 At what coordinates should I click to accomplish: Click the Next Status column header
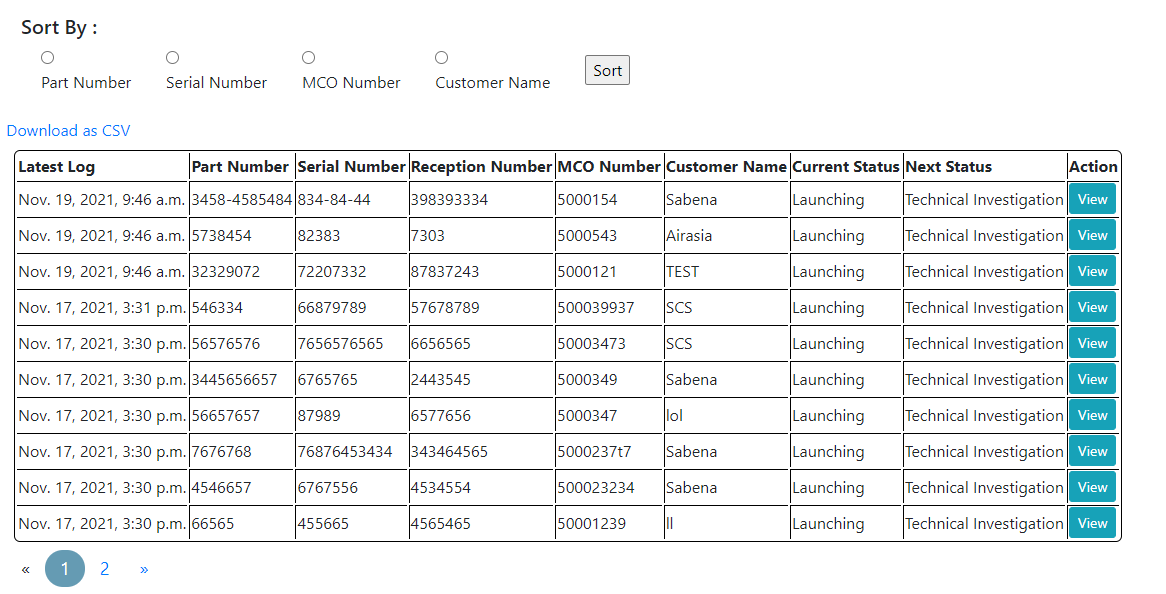pyautogui.click(x=985, y=167)
